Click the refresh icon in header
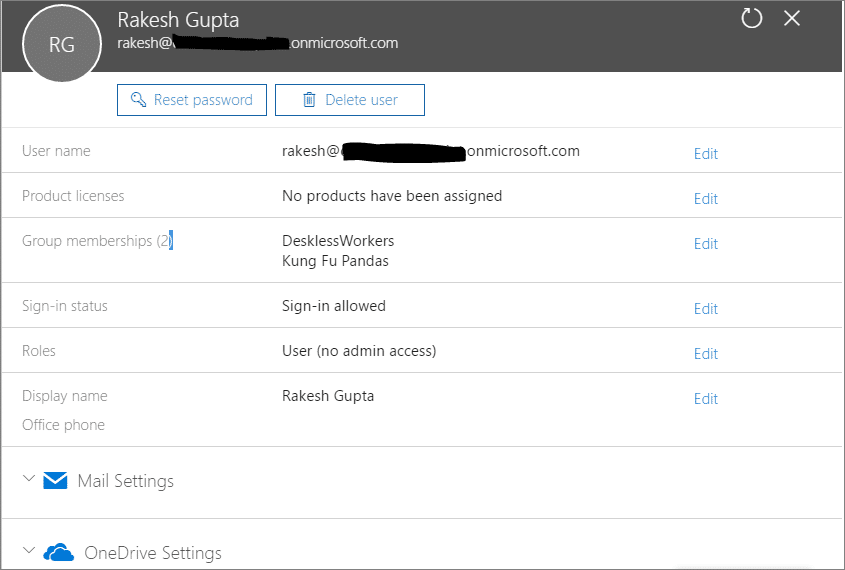 pos(751,18)
